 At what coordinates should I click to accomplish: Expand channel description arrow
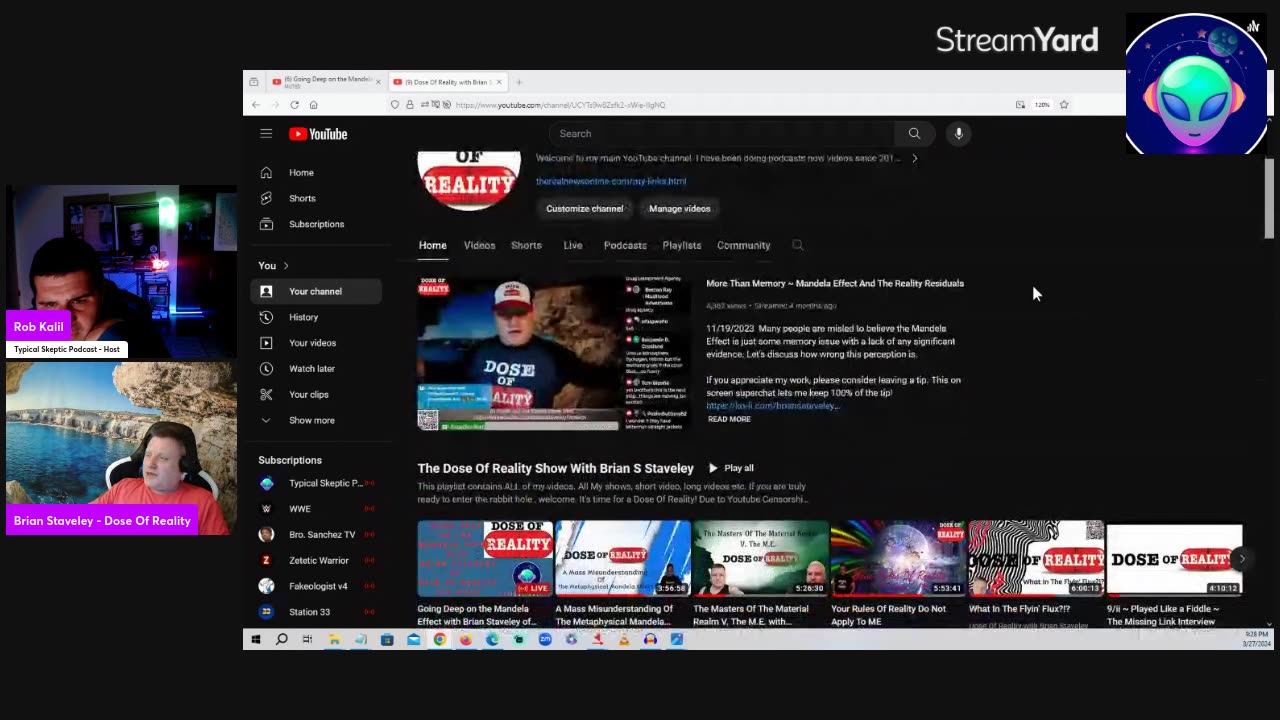click(914, 158)
